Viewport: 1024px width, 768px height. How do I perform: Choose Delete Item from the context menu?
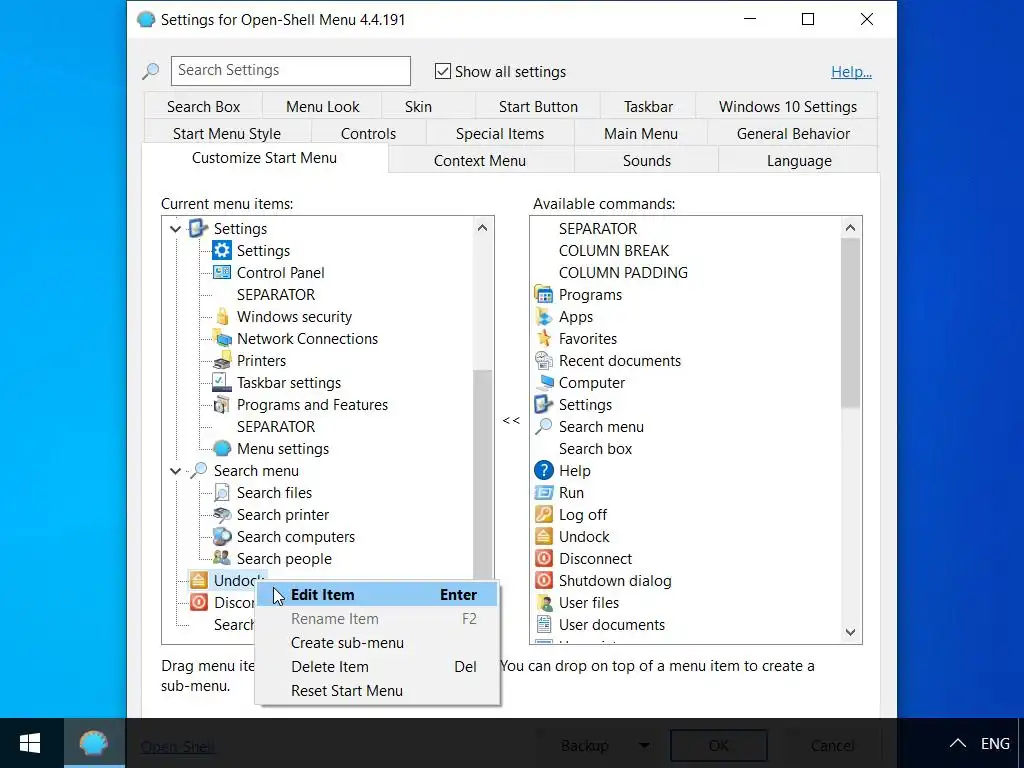[377, 667]
